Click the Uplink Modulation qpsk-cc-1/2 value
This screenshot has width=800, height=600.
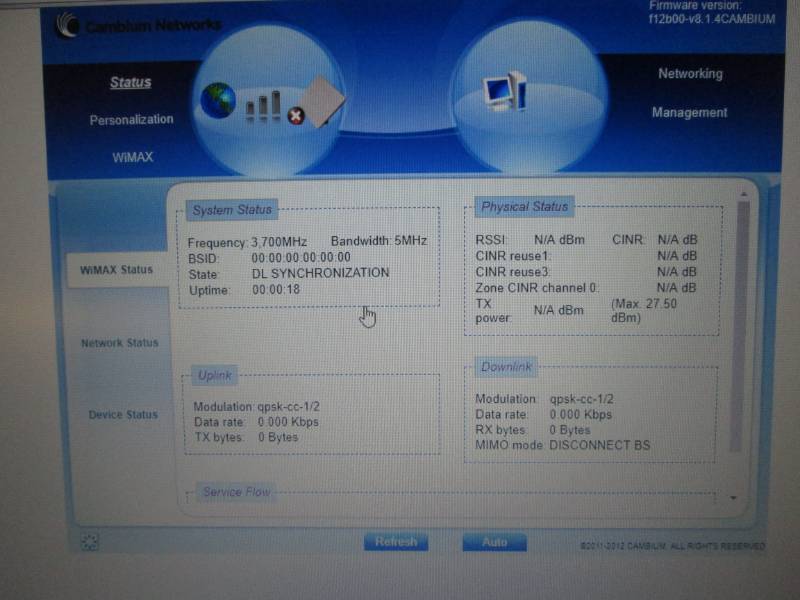click(x=288, y=407)
